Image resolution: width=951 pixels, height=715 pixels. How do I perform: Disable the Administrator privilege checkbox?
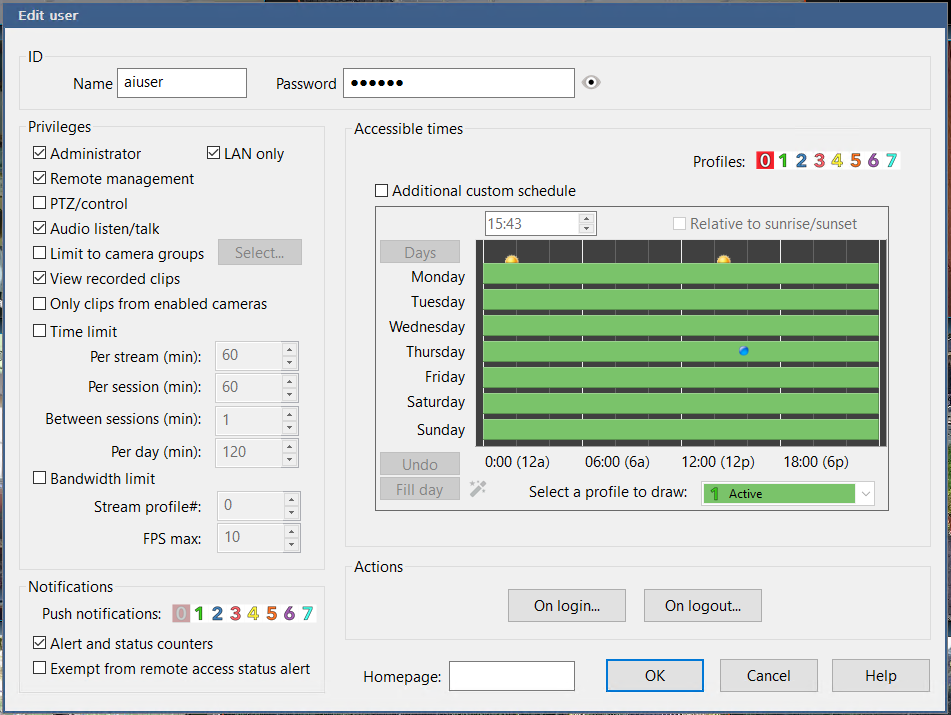pyautogui.click(x=40, y=154)
